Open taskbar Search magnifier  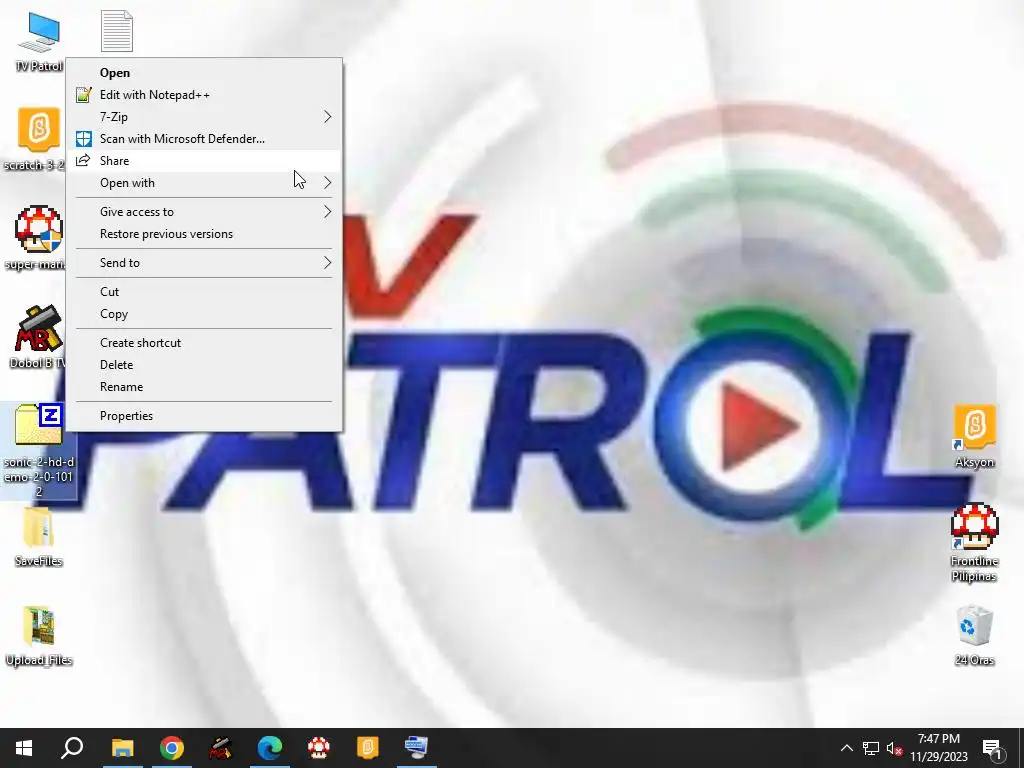72,748
